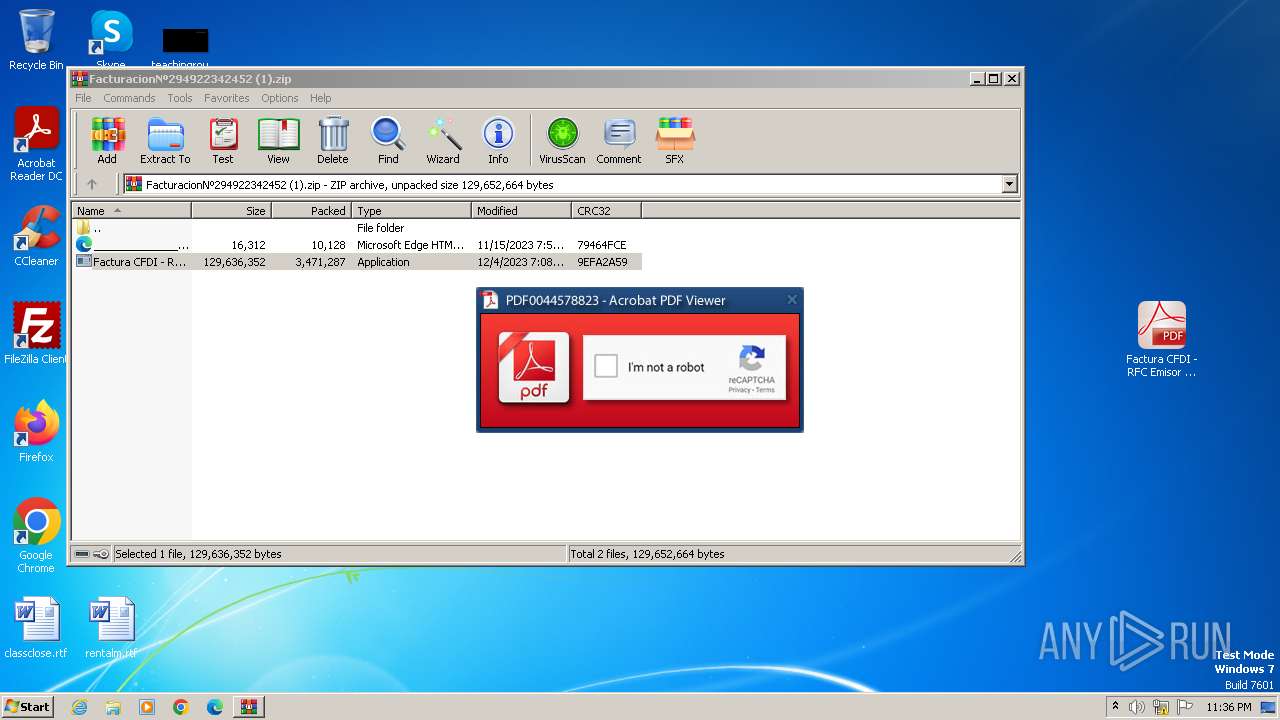Sort by CRC32 column header
1280x720 pixels.
[x=606, y=210]
